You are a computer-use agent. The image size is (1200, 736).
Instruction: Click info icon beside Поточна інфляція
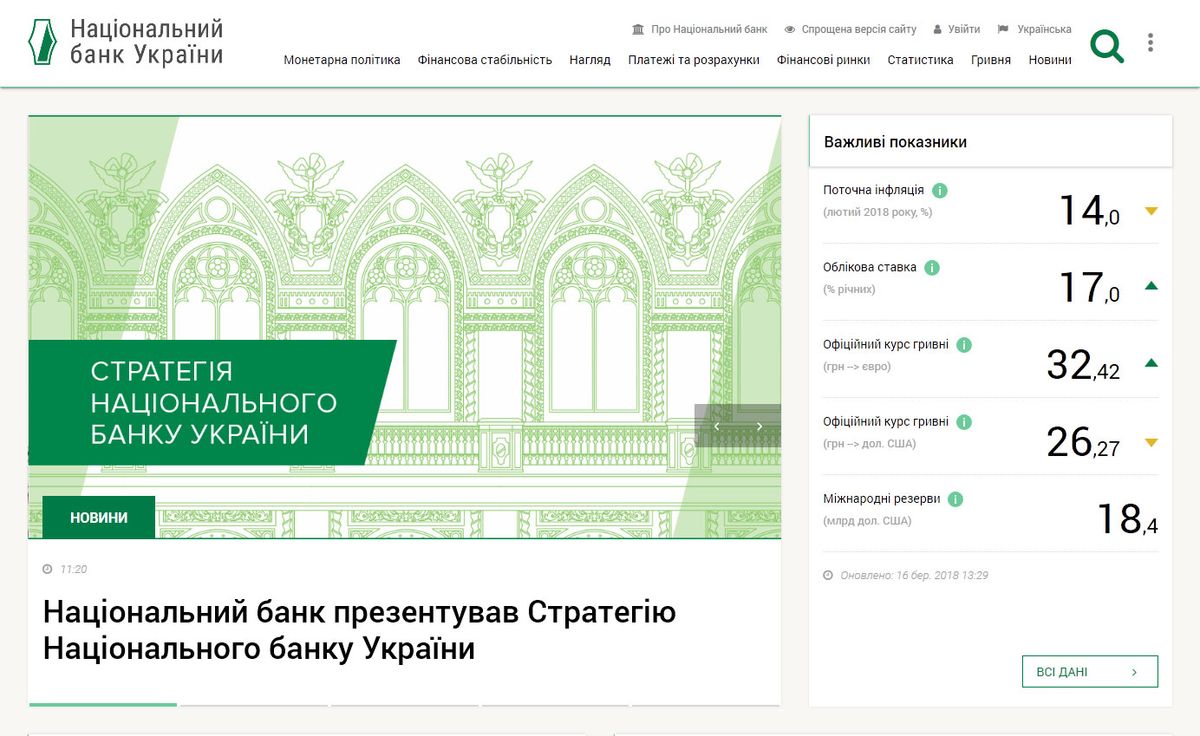pyautogui.click(x=940, y=190)
